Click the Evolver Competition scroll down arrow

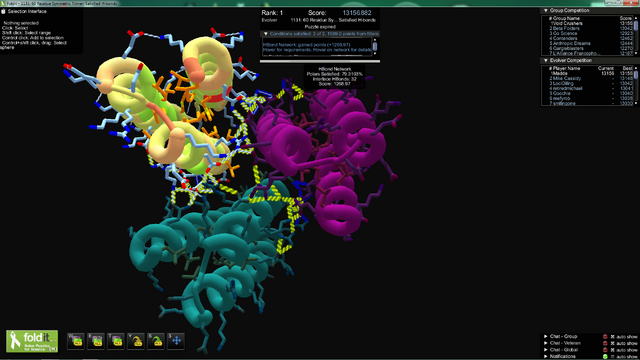click(636, 103)
